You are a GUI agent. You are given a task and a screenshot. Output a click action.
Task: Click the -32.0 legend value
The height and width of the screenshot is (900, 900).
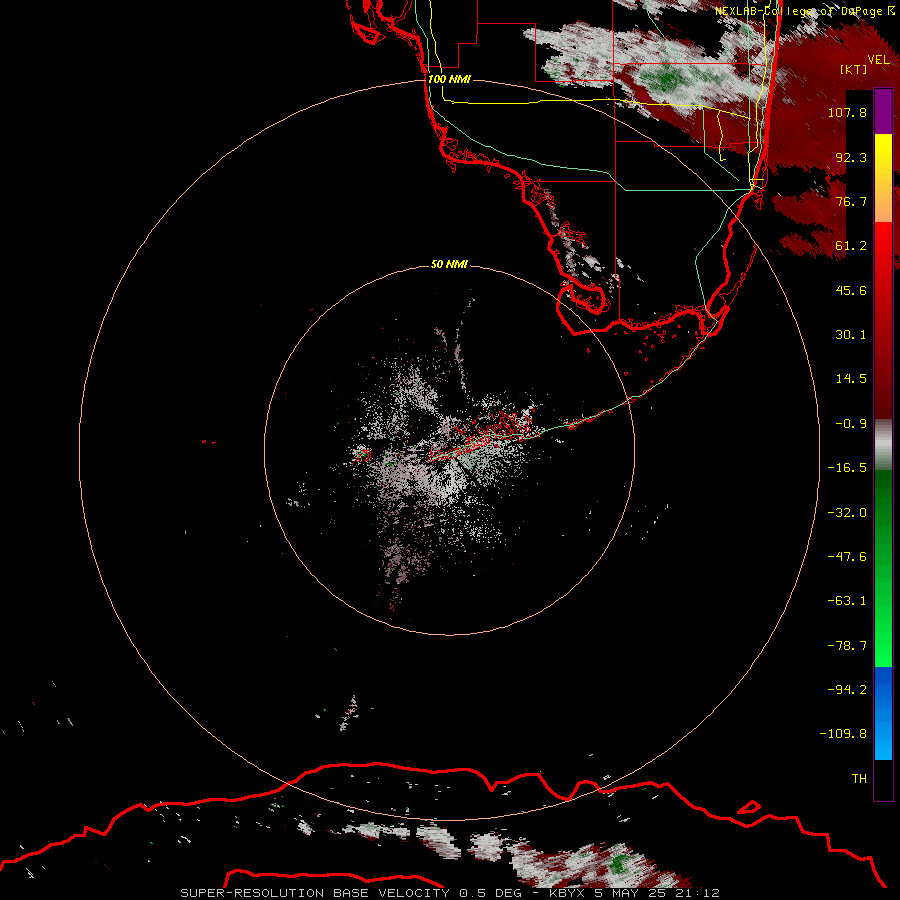(847, 513)
